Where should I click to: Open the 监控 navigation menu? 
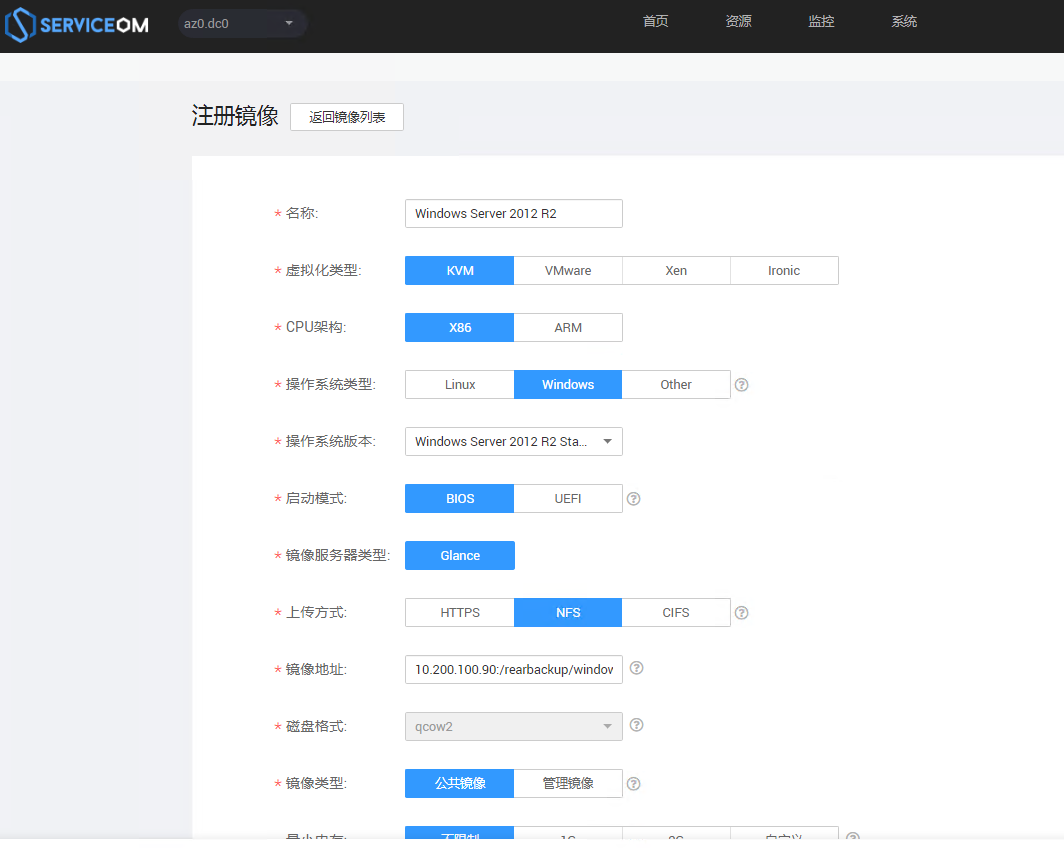point(821,22)
